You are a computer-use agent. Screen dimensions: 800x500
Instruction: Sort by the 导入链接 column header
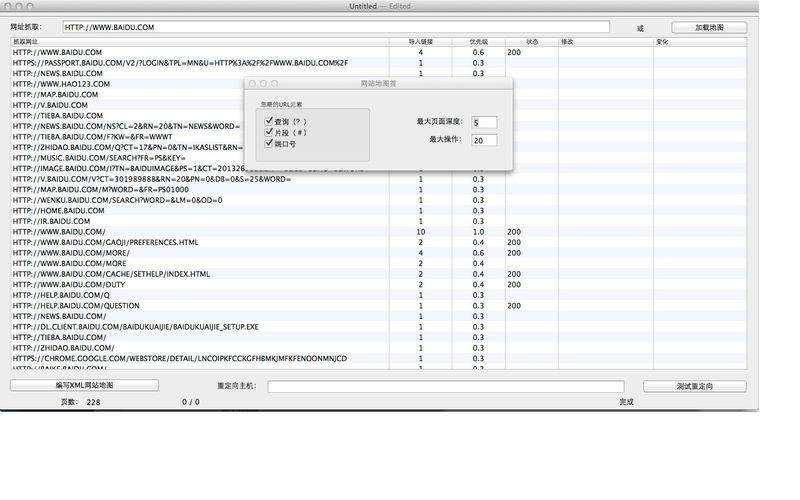tap(420, 42)
